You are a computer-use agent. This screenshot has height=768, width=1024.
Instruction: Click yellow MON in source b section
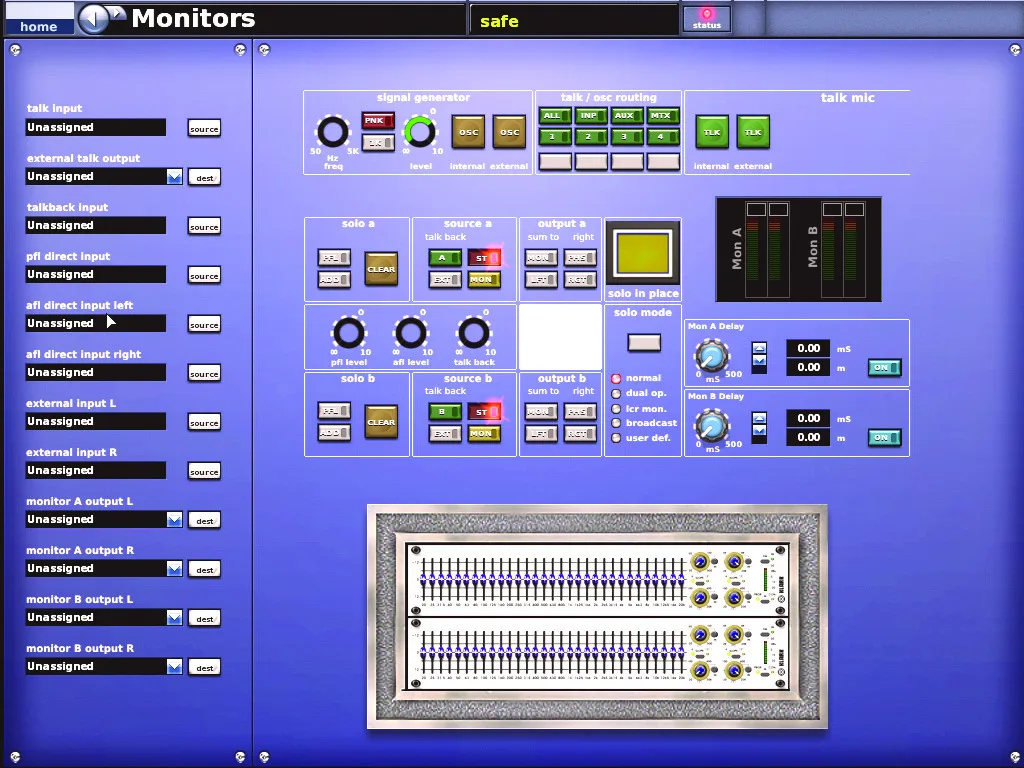tap(484, 434)
